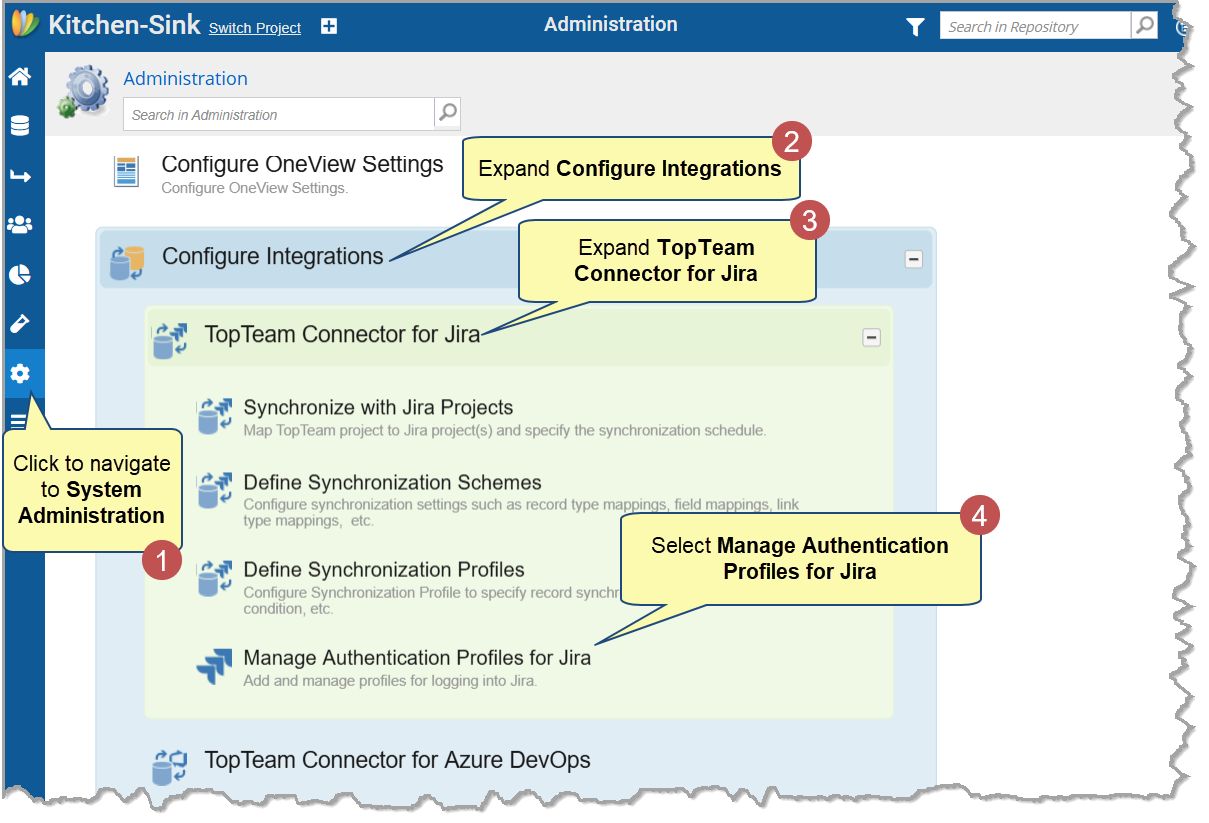Collapse the Configure Integrations section
1209x823 pixels.
pos(913,259)
